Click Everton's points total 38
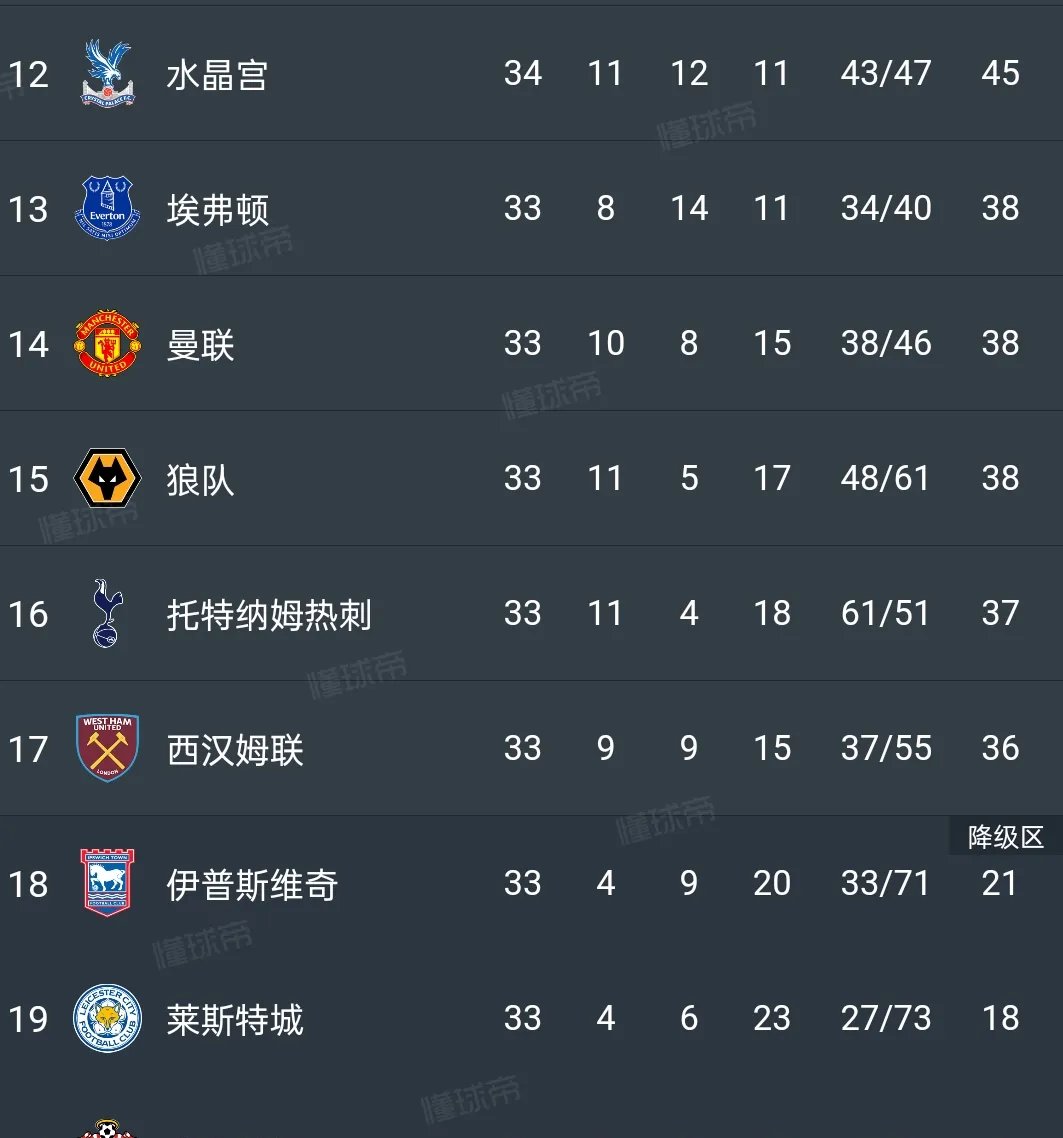Image resolution: width=1063 pixels, height=1138 pixels. tap(999, 209)
